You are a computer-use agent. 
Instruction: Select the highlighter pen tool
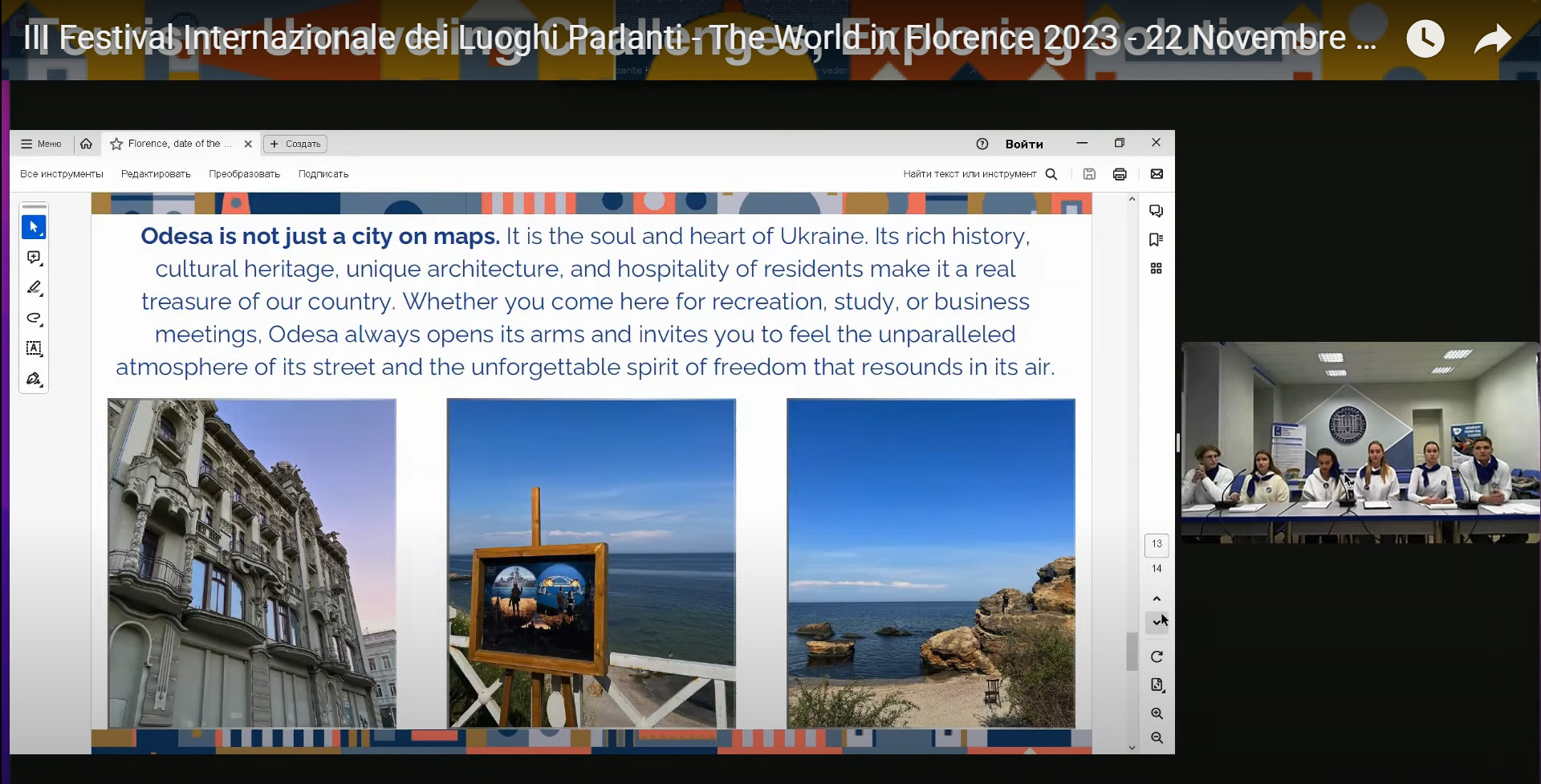34,287
